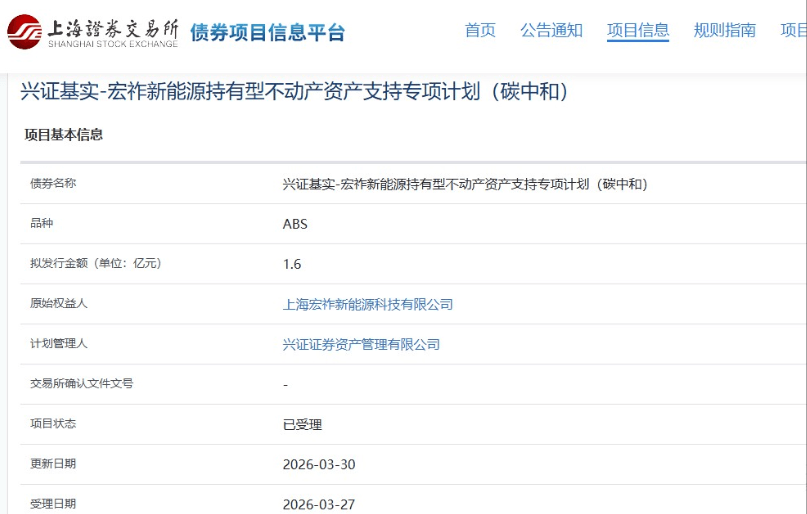Open the 规则指南 menu item
The width and height of the screenshot is (807, 514).
[724, 30]
